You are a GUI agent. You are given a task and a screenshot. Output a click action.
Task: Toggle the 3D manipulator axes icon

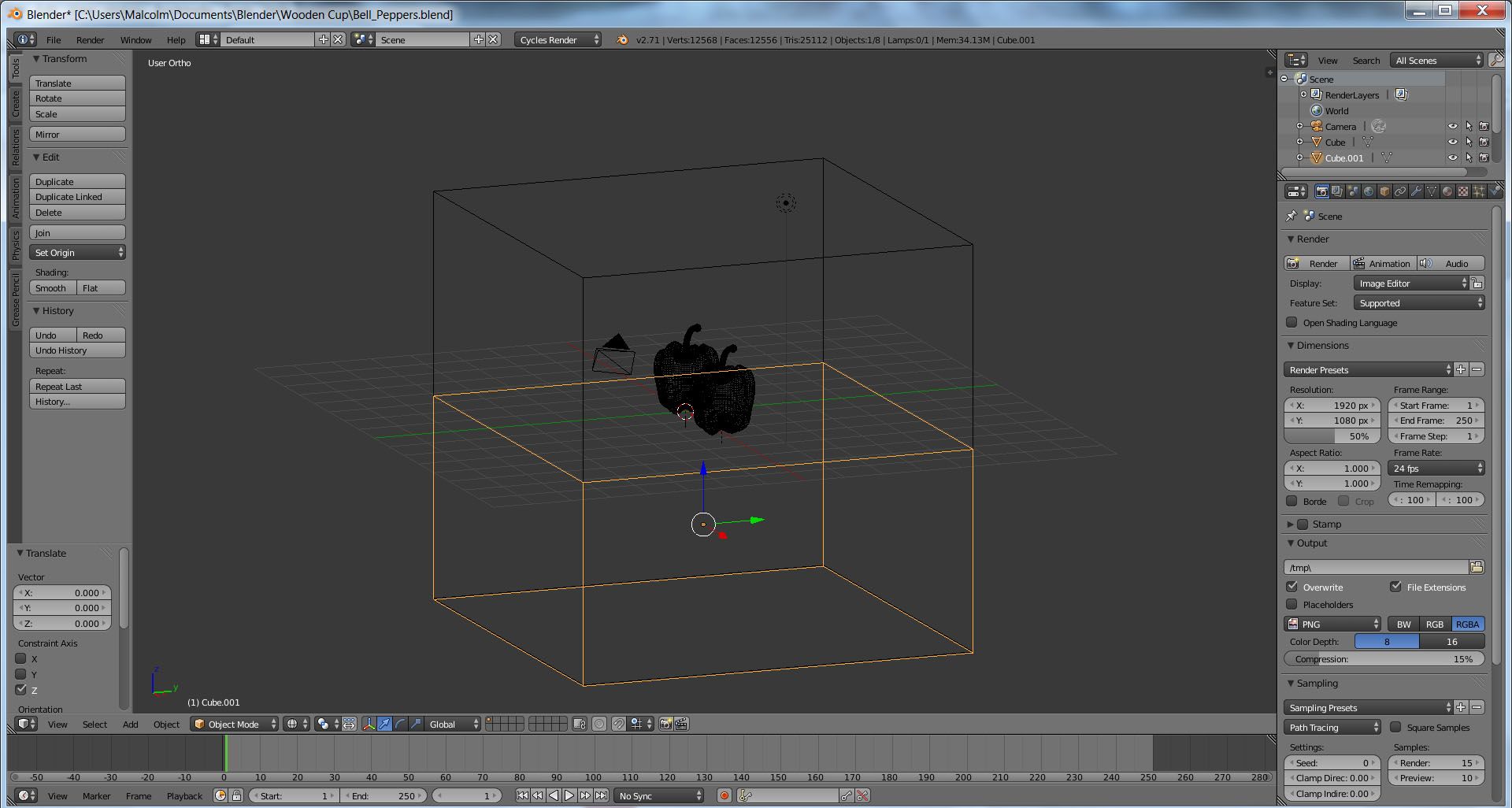(x=369, y=724)
